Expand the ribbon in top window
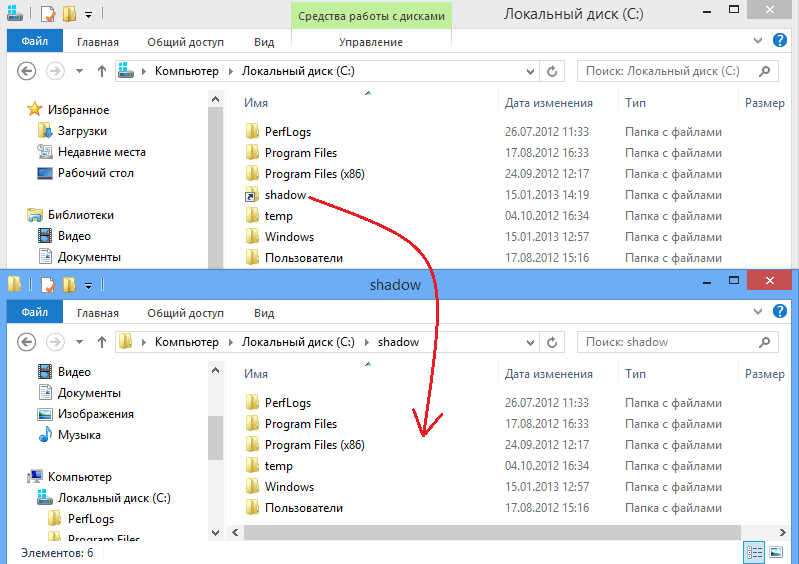This screenshot has height=564, width=799. (758, 41)
